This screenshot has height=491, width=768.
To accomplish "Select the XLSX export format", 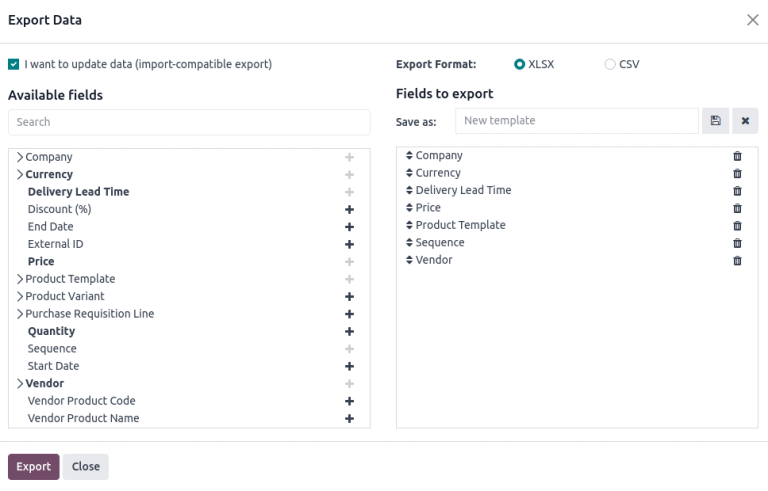I will click(519, 64).
